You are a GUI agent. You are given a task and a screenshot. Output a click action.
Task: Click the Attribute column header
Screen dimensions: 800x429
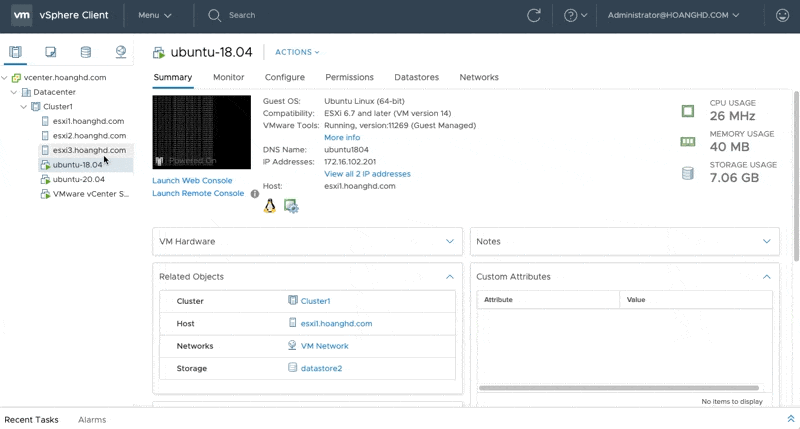[548, 300]
